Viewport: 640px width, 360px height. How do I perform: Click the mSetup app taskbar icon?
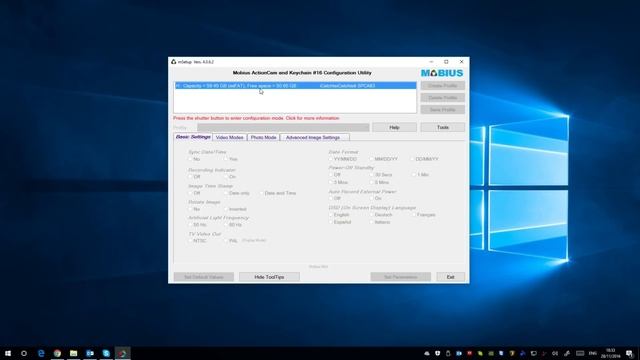point(122,353)
